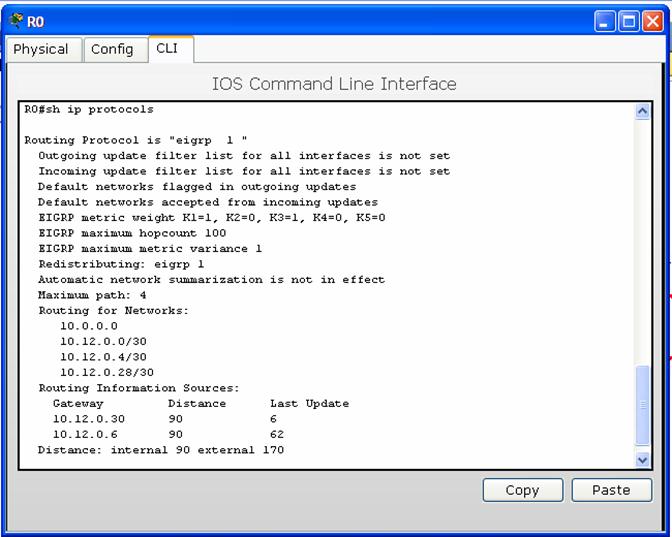Click the 'R0#sh ip protocols' command line

pos(89,109)
